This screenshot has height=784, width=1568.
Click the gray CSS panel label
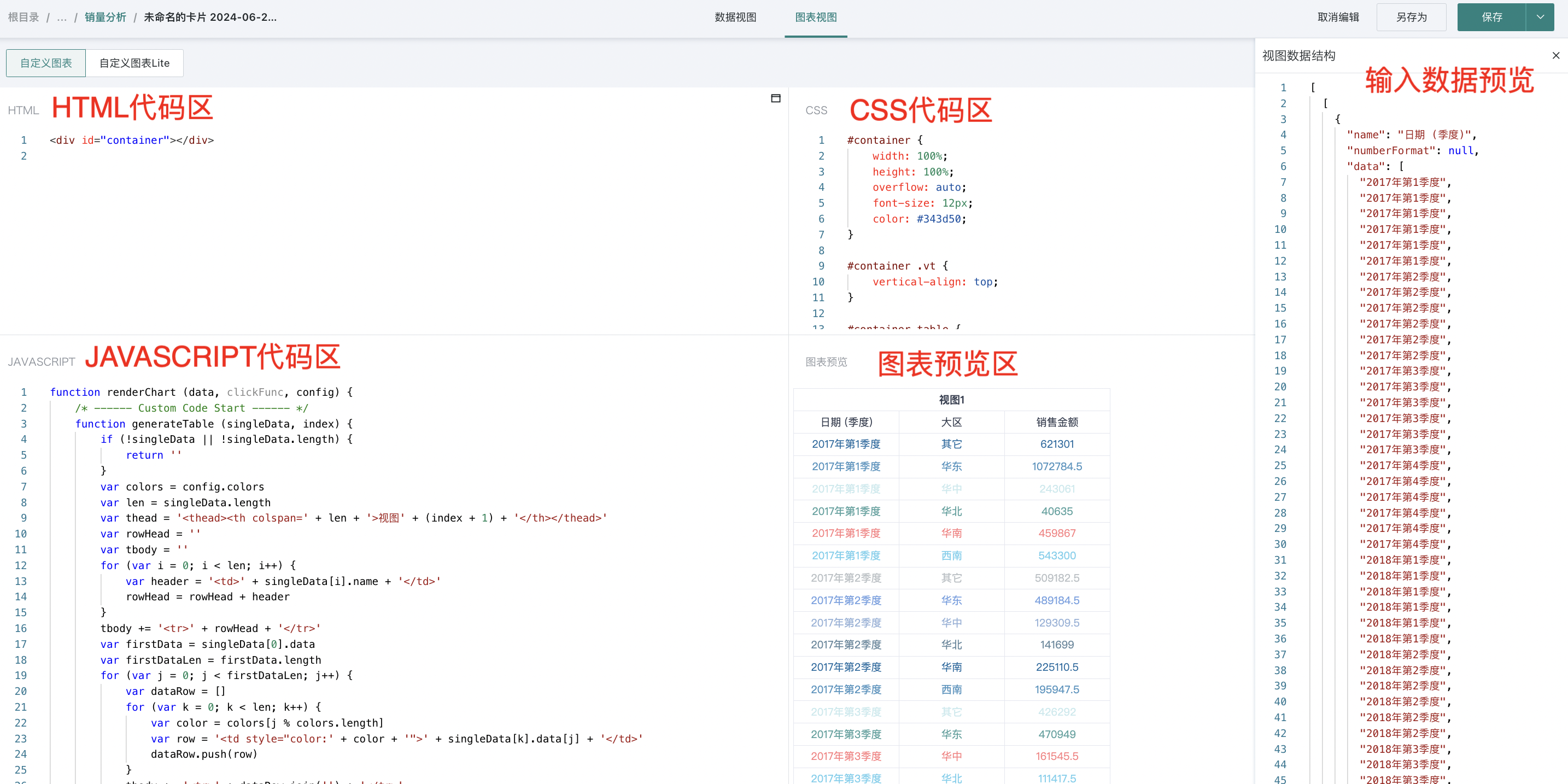coord(816,110)
